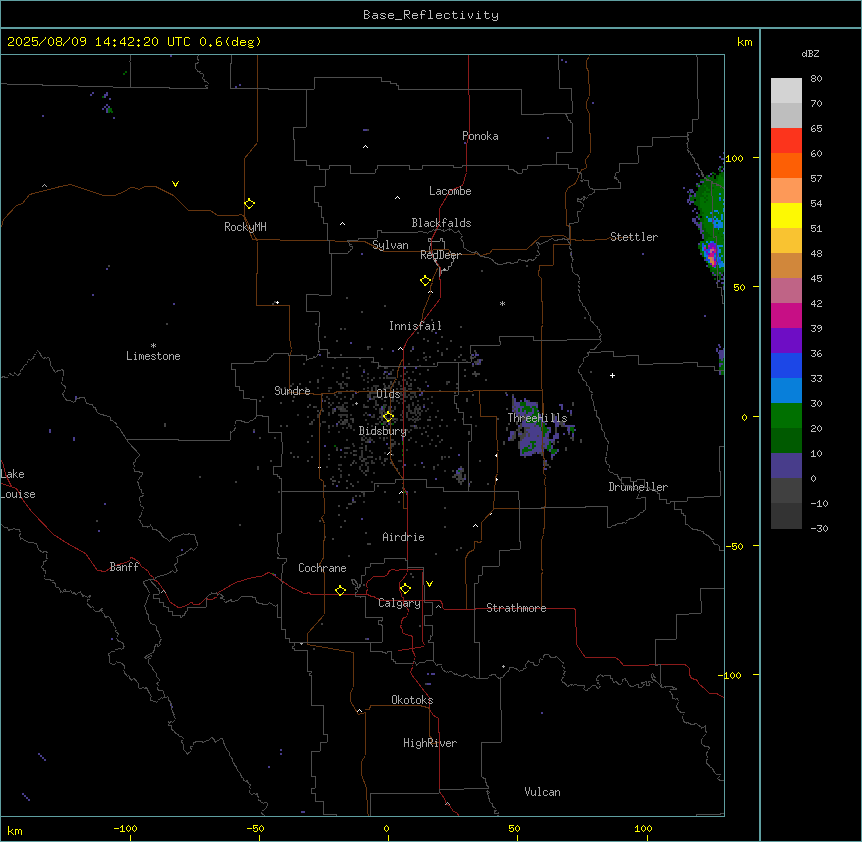Viewport: 862px width, 842px height.
Task: Click the white asterisk east of Innisfail
Action: tap(502, 303)
